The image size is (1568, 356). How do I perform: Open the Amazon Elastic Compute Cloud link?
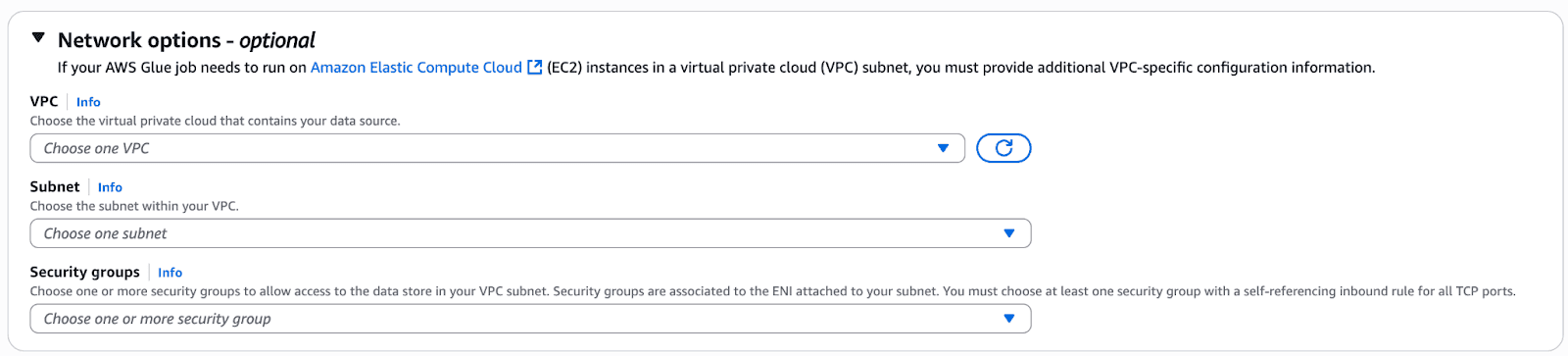click(416, 68)
